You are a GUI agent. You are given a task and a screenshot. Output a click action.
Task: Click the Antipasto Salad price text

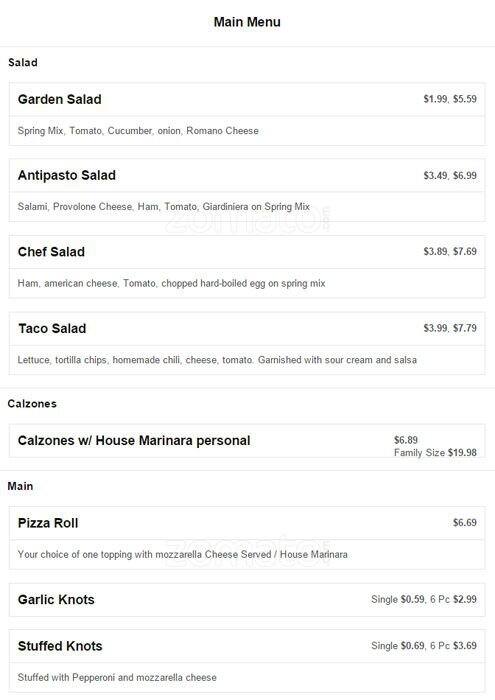(x=450, y=175)
